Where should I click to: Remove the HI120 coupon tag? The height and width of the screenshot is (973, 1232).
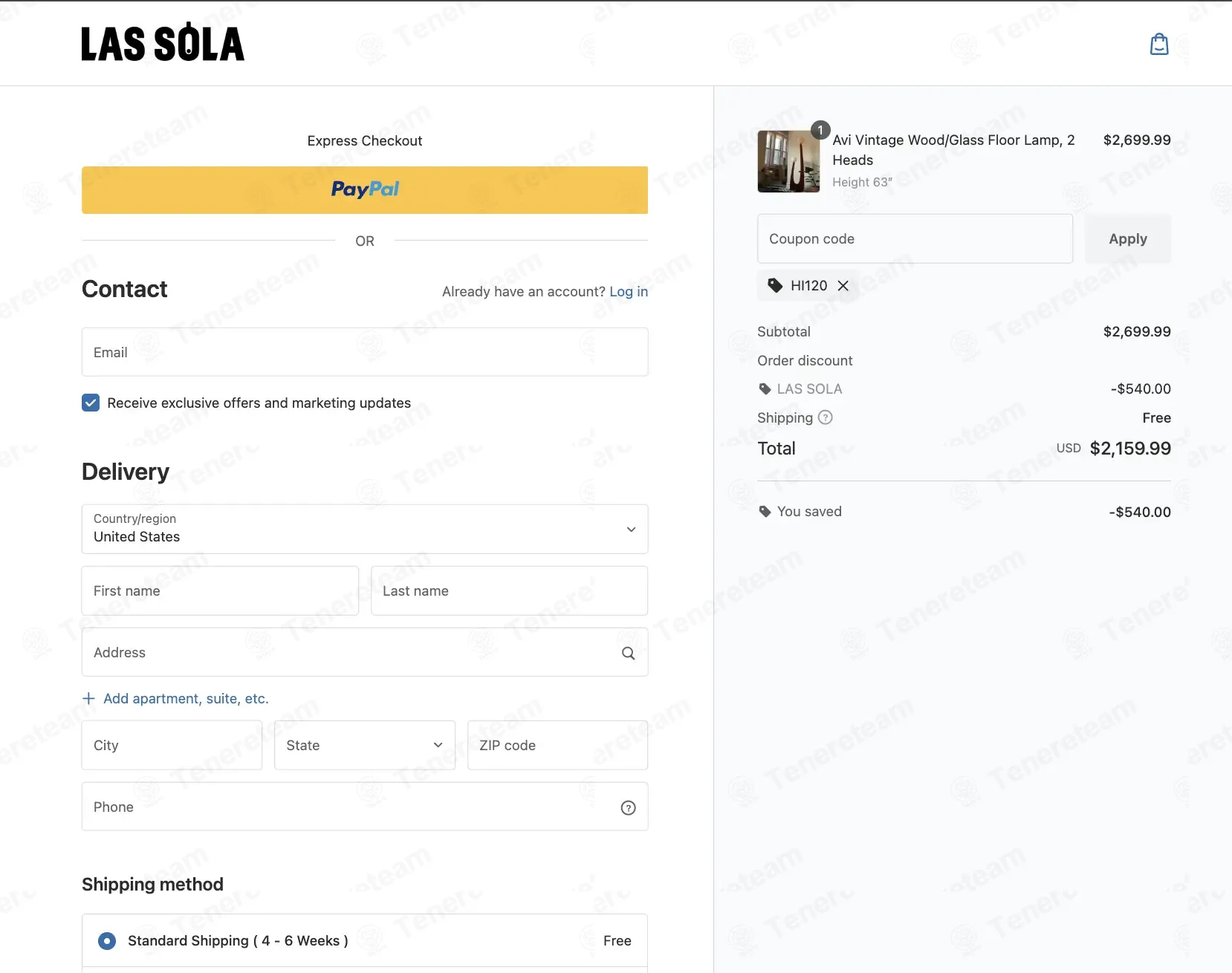[843, 285]
